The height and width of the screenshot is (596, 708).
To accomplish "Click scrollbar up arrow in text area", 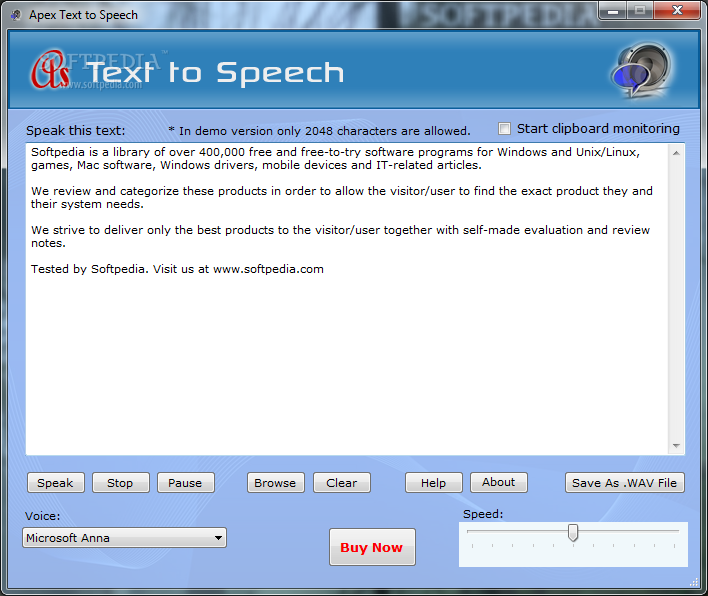I will 676,153.
